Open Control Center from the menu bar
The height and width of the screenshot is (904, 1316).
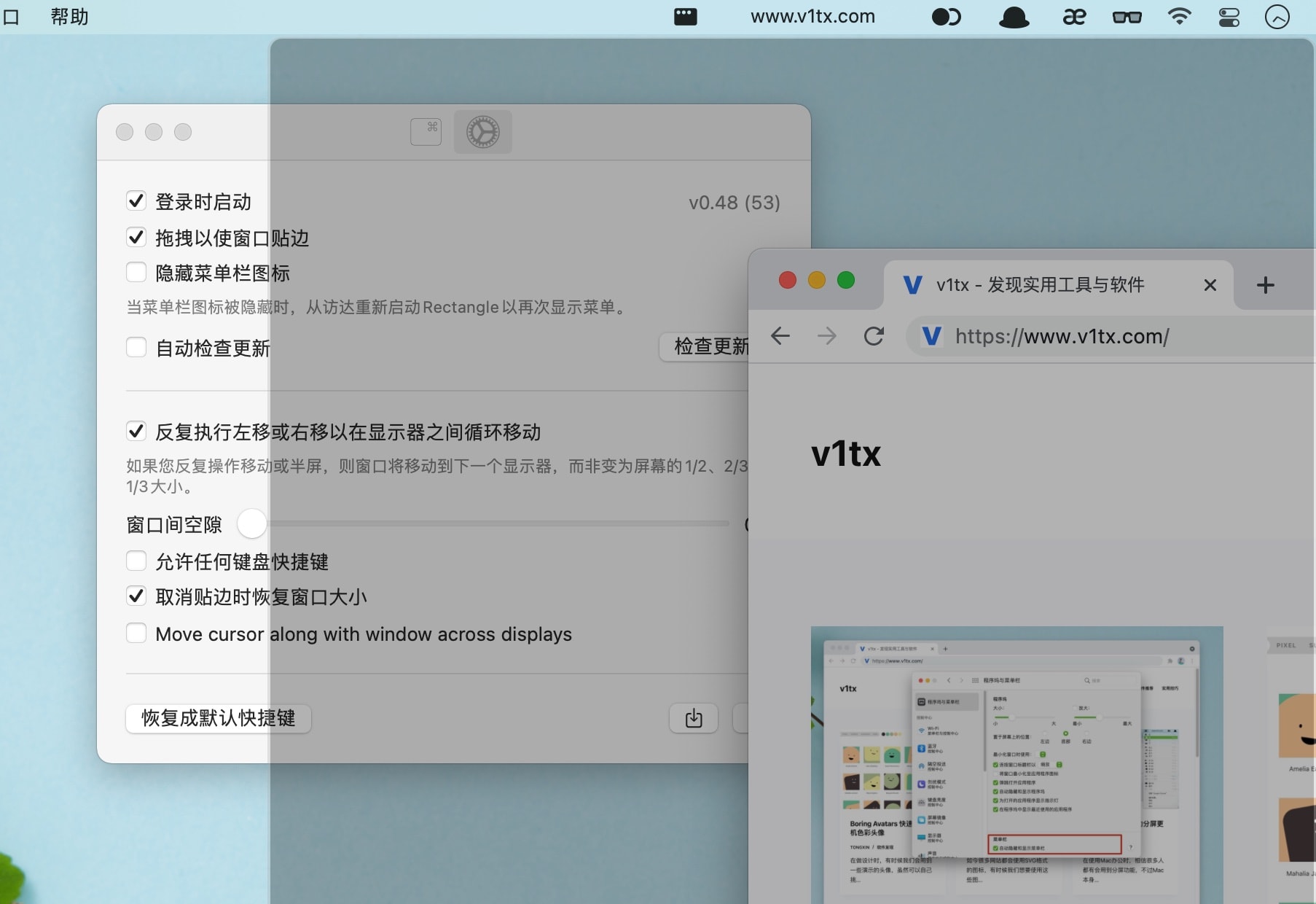coord(1229,17)
